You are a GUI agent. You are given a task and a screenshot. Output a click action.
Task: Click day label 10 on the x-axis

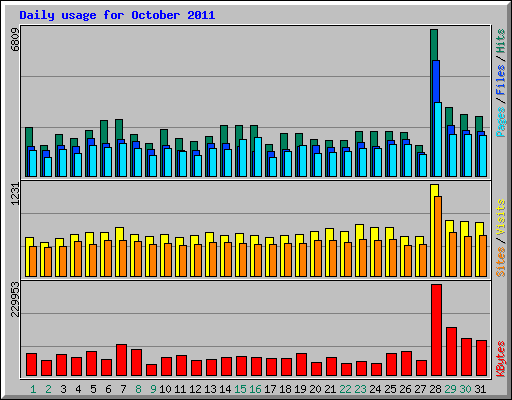pos(165,389)
